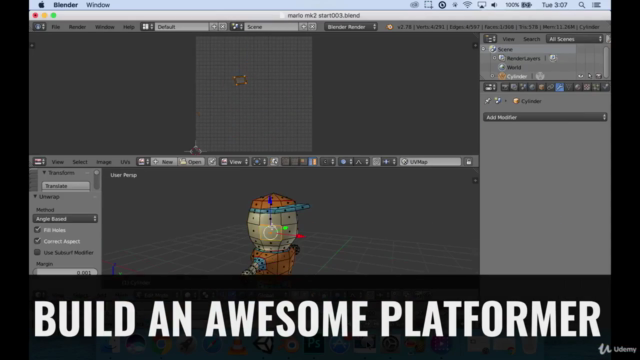Toggle Correct Aspect checkbox
This screenshot has height=360, width=640.
click(x=38, y=241)
